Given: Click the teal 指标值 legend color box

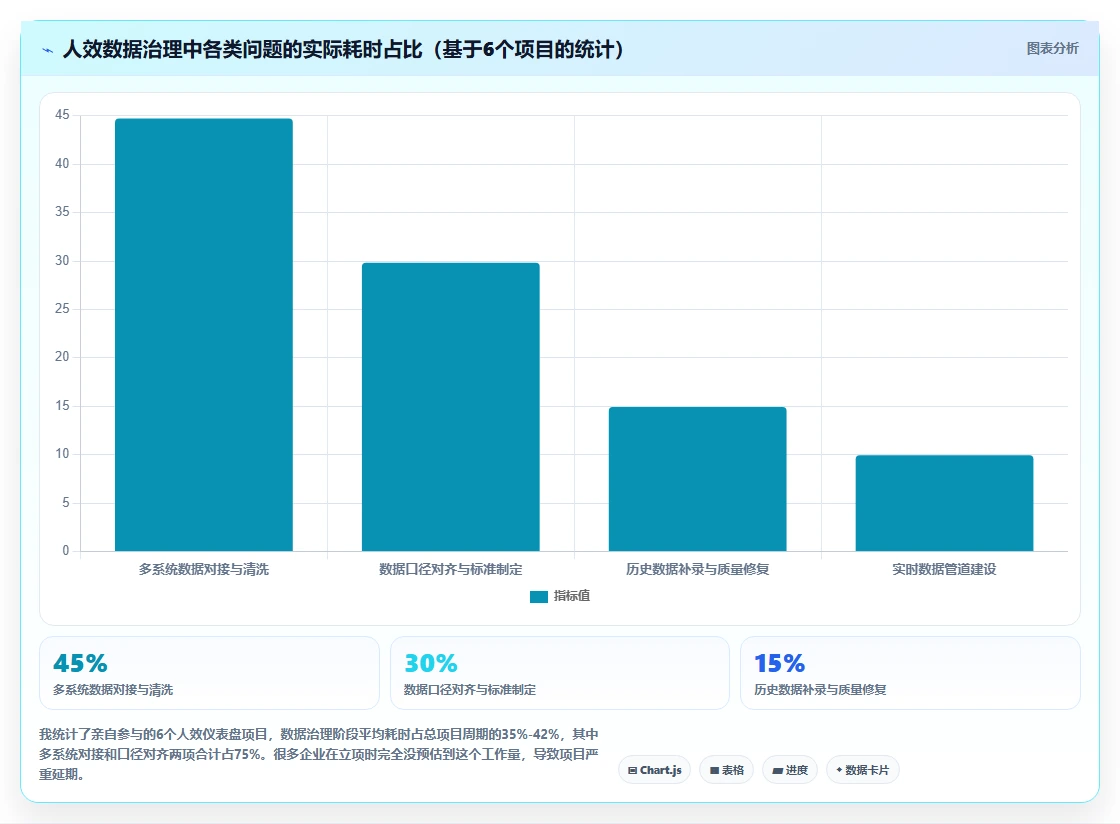Looking at the screenshot, I should coord(539,597).
